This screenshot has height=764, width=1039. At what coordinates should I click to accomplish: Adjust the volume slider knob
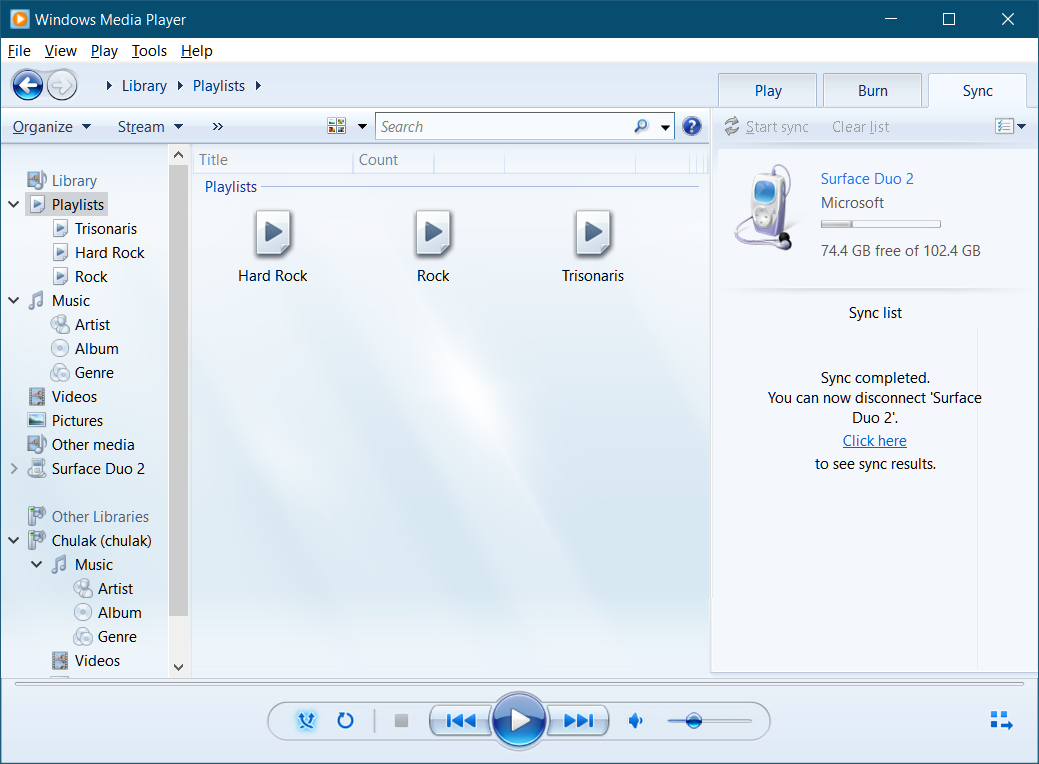(694, 720)
